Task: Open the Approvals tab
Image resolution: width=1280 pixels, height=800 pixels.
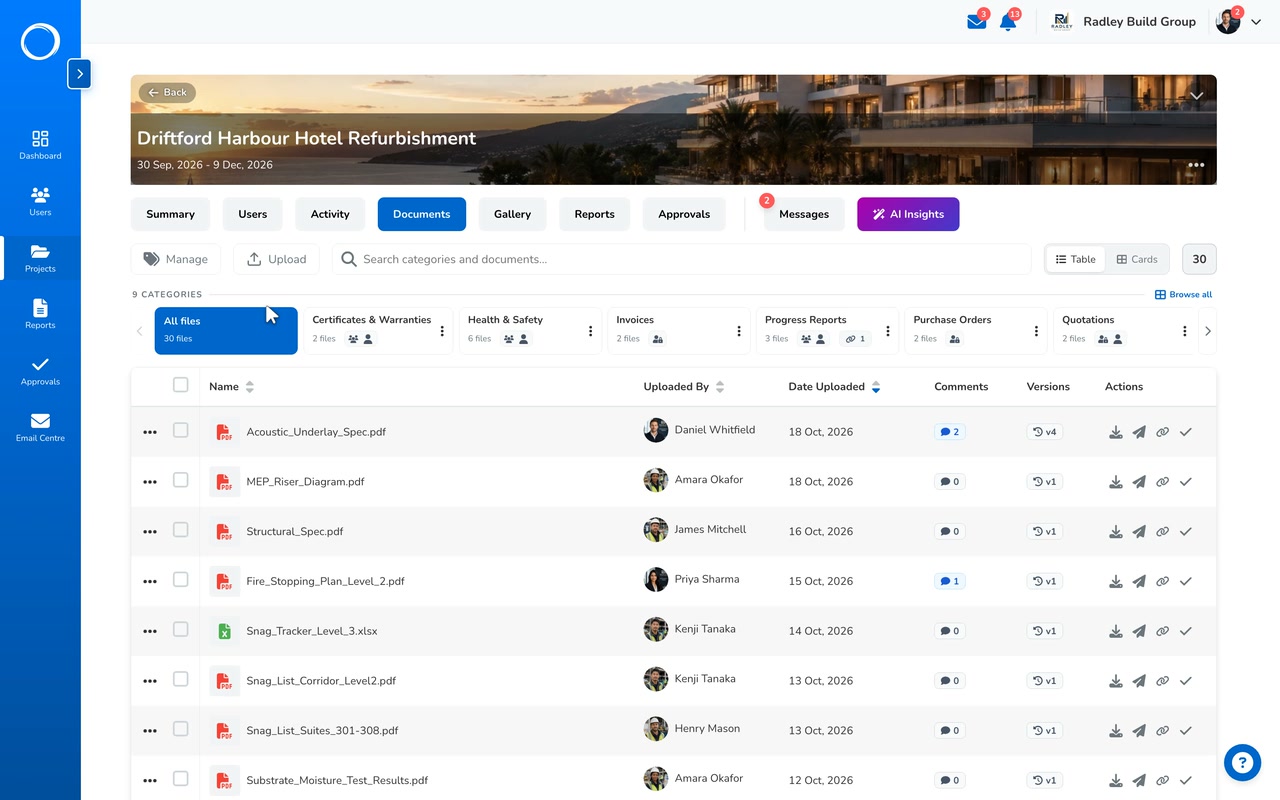Action: (x=684, y=214)
